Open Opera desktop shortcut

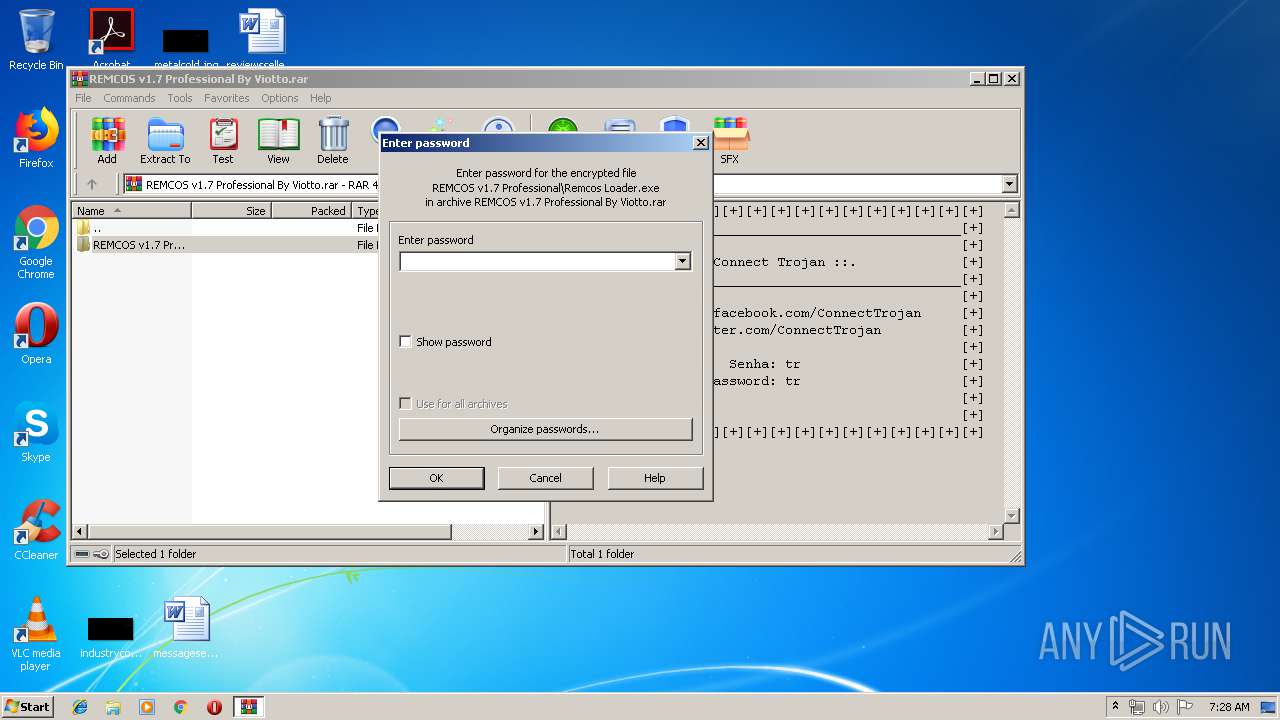click(36, 334)
